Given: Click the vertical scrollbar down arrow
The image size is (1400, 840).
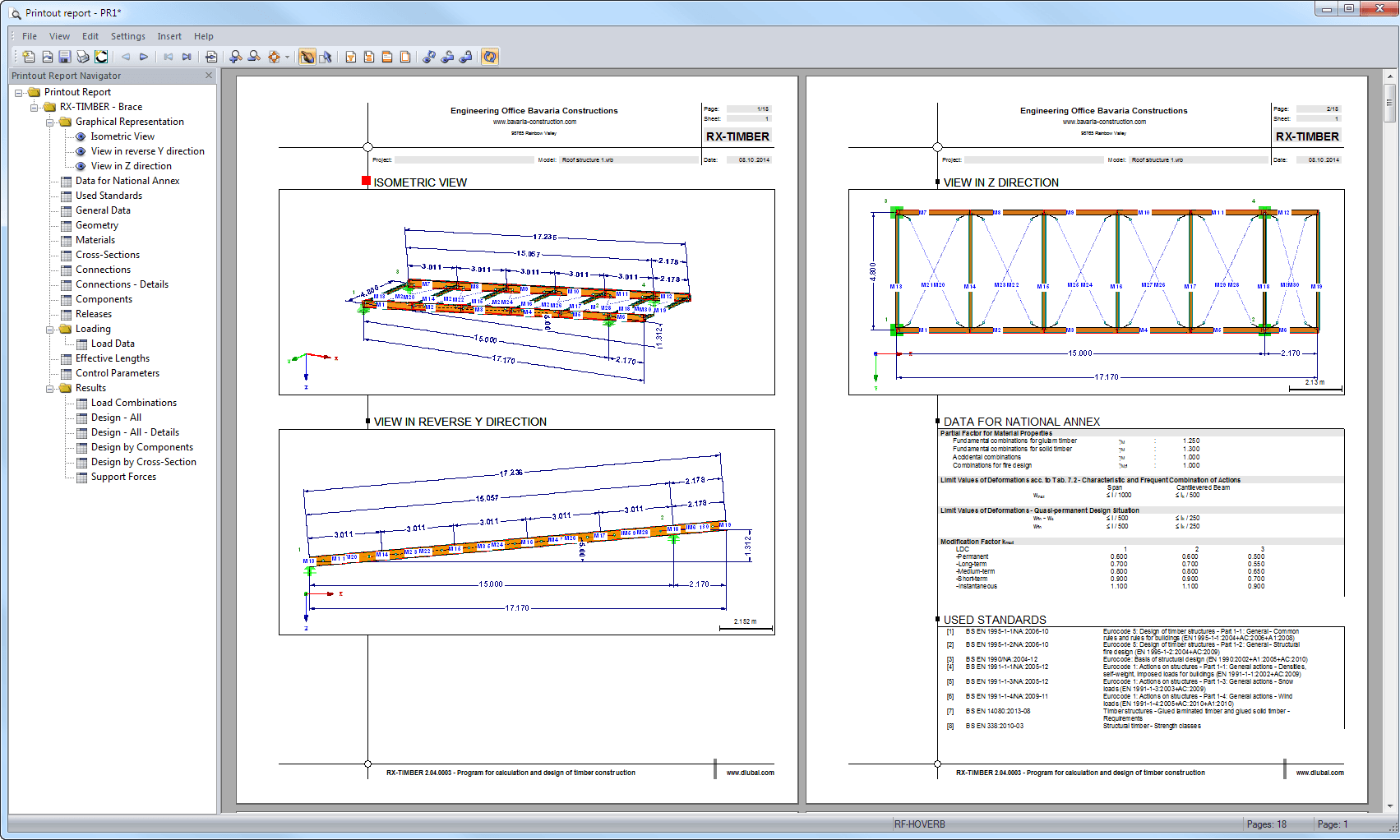Looking at the screenshot, I should pos(1390,806).
